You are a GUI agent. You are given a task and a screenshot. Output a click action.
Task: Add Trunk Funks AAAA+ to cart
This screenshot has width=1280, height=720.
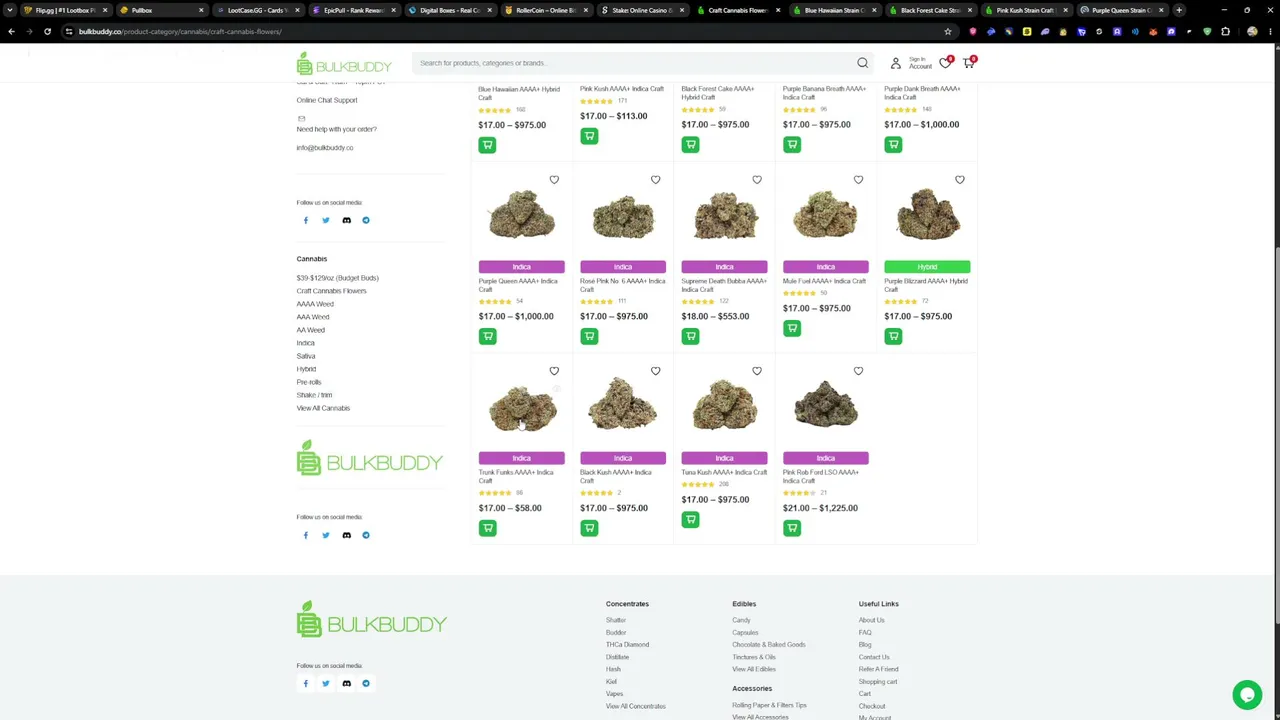487,528
